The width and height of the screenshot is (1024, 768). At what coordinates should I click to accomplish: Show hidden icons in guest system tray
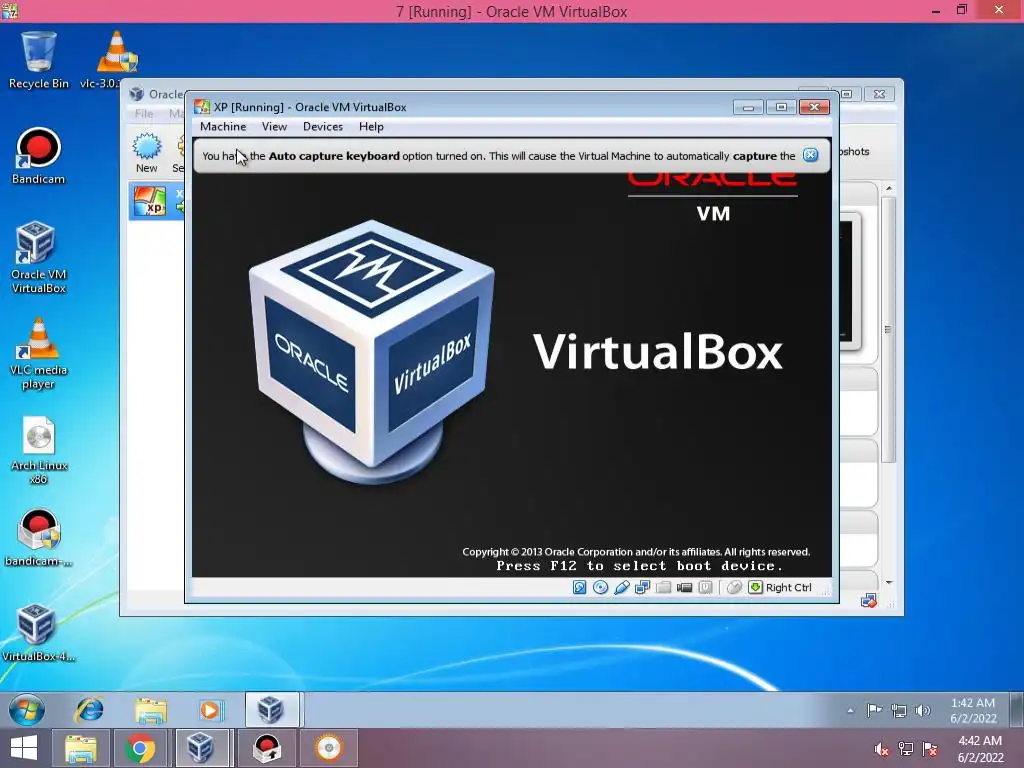point(850,711)
